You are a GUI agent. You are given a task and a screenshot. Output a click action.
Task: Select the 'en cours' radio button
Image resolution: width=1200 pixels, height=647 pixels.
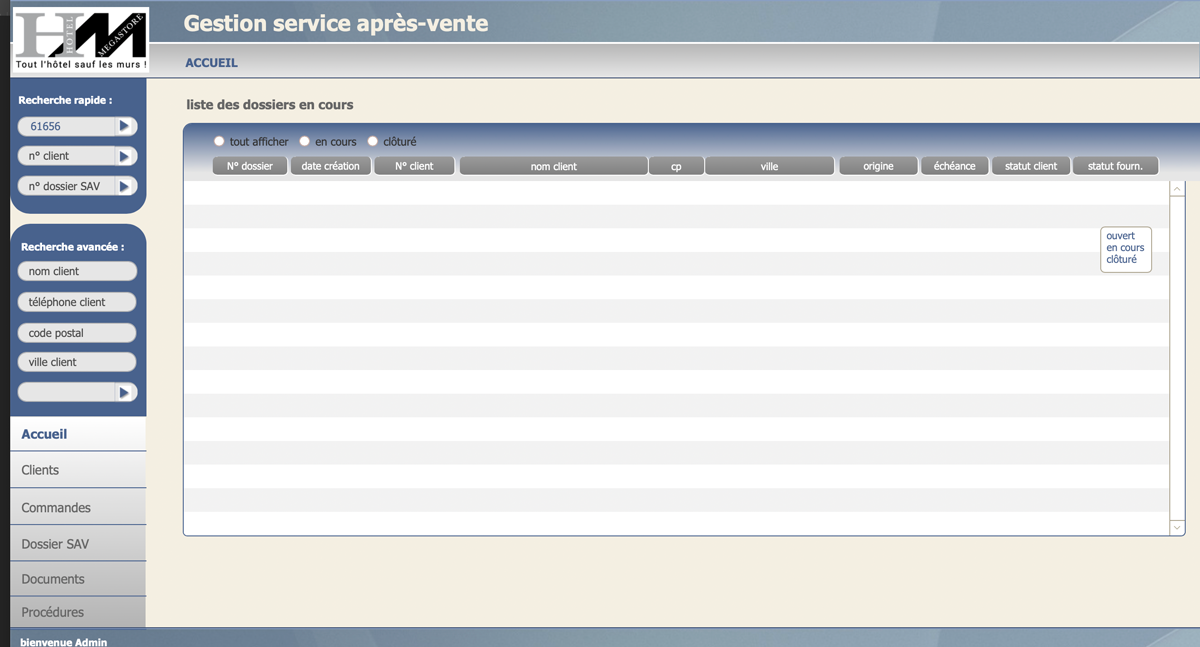(305, 141)
